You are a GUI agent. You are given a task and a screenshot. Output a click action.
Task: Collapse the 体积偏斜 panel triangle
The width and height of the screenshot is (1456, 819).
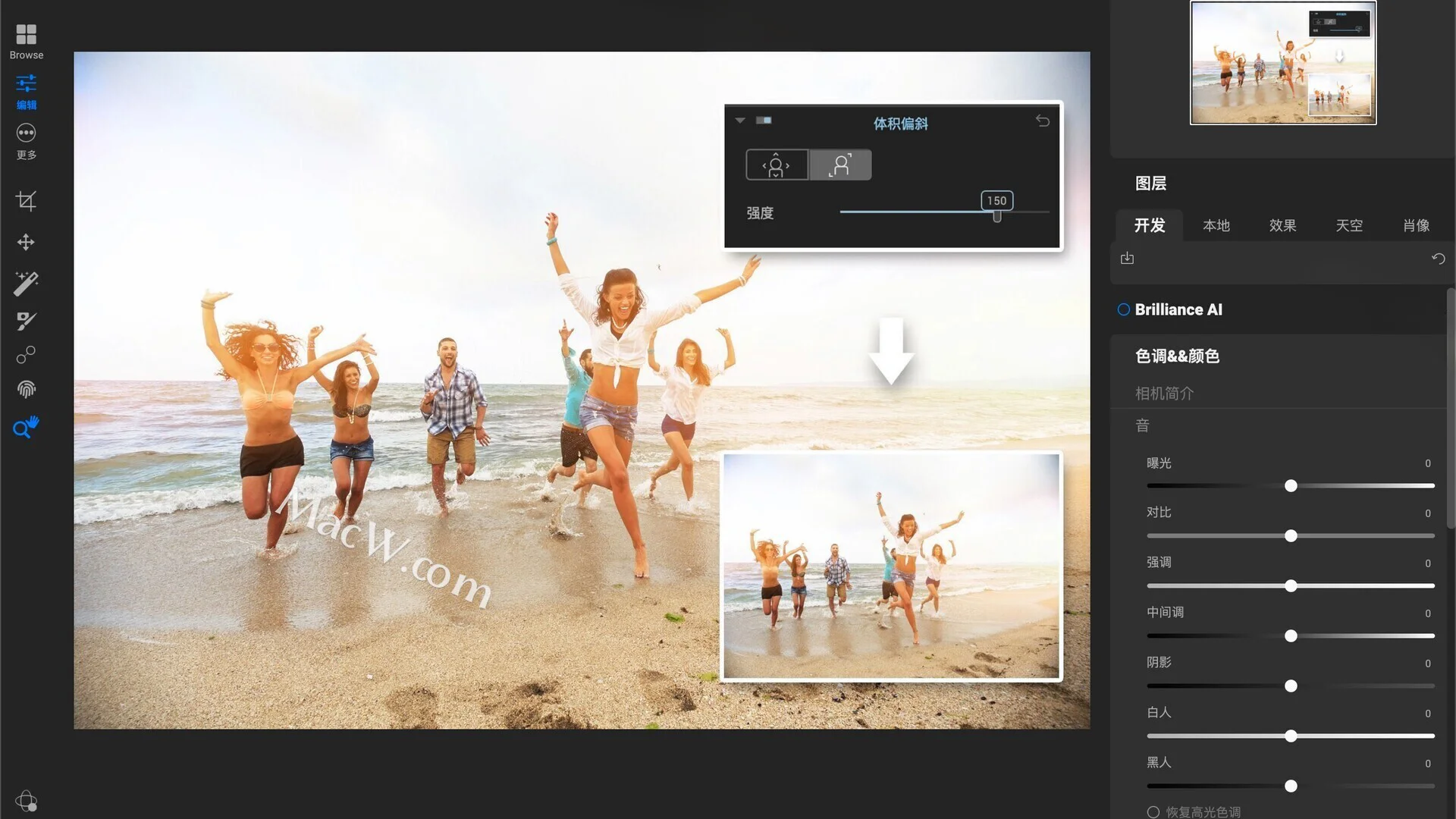pos(740,121)
